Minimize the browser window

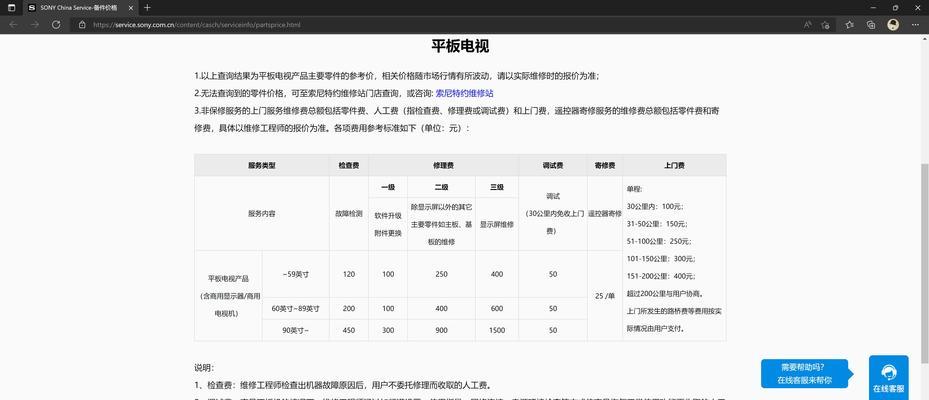[x=874, y=8]
